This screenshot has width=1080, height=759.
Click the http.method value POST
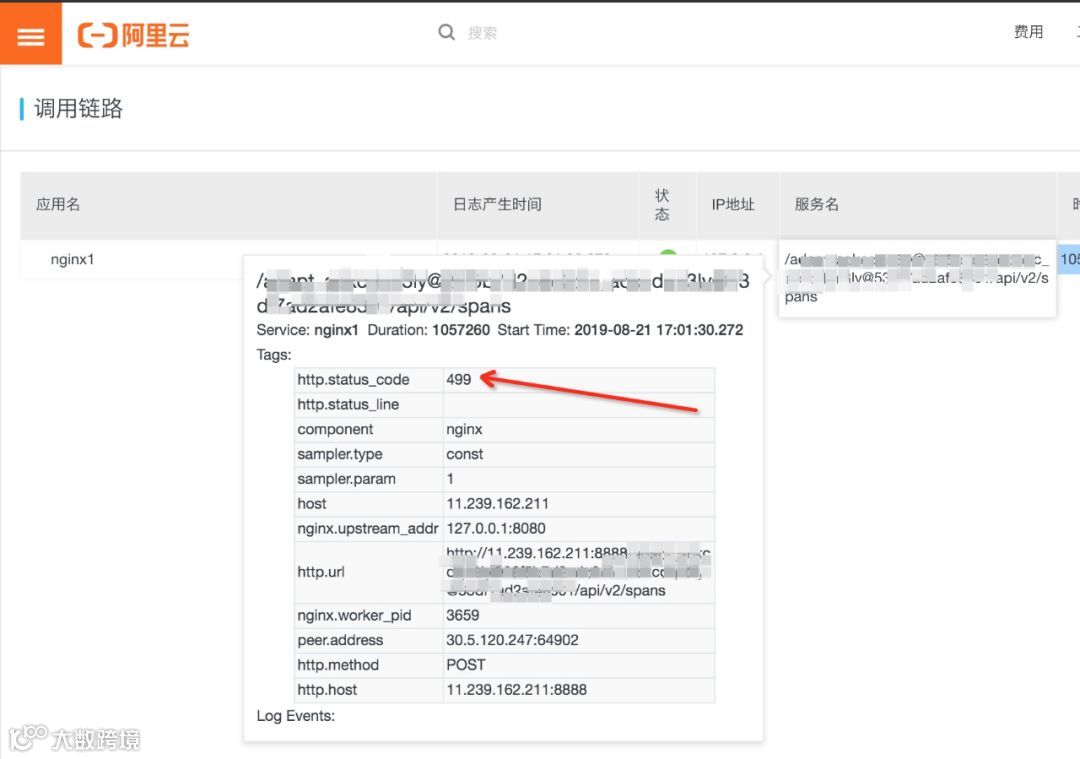coord(466,665)
